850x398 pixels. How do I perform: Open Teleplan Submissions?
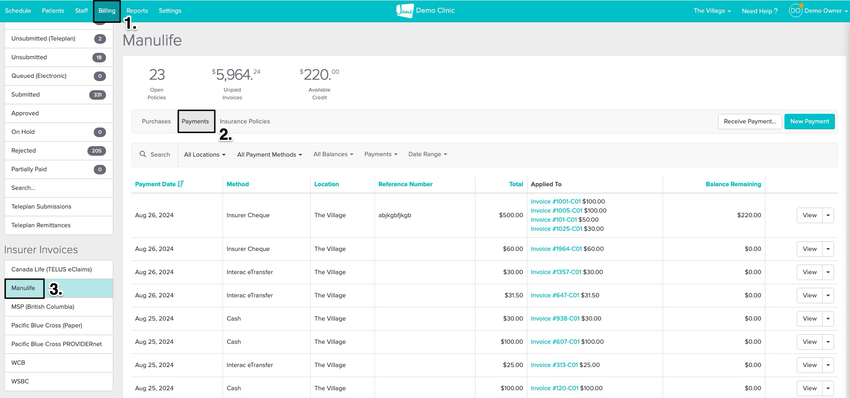59,207
